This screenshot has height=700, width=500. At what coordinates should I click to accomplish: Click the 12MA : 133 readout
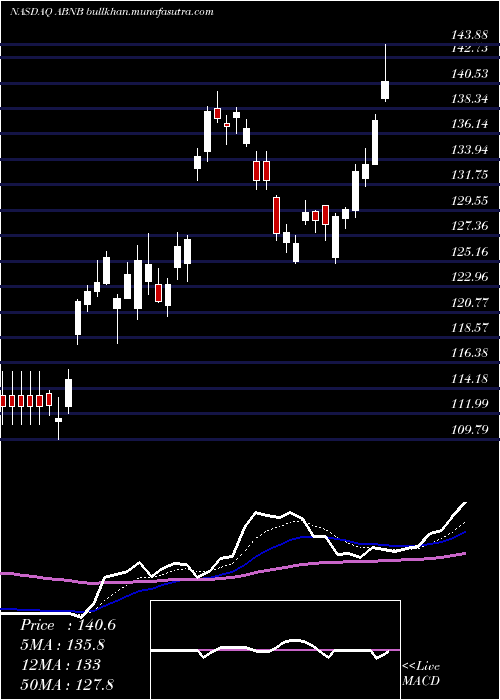(60, 665)
